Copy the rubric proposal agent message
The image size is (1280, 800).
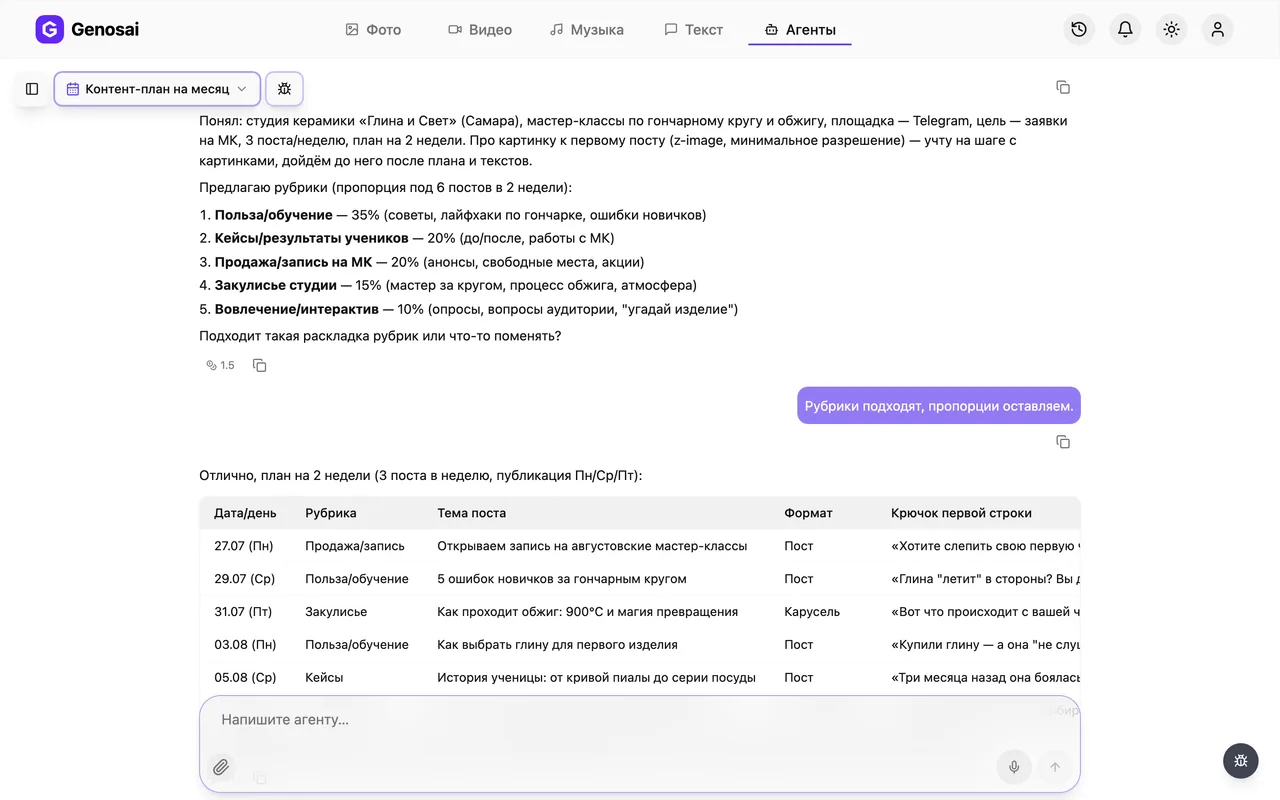260,365
